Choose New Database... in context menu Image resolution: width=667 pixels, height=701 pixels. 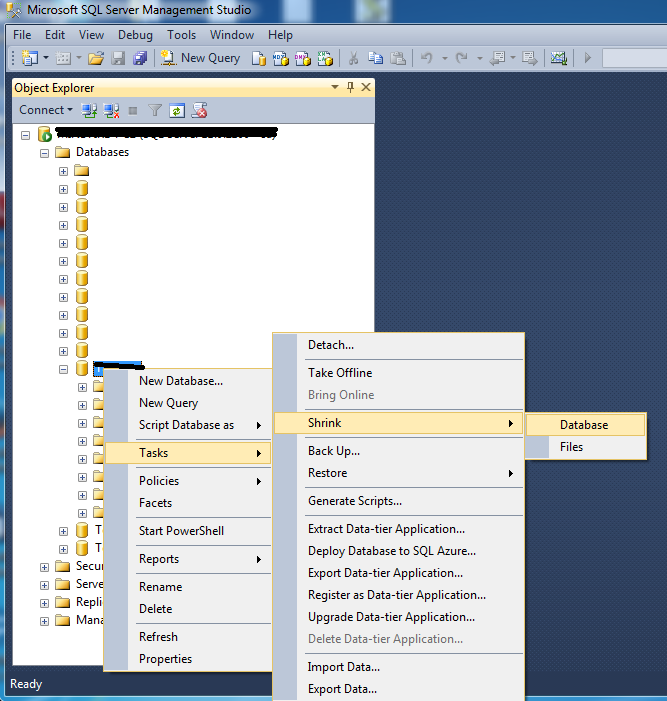point(188,381)
